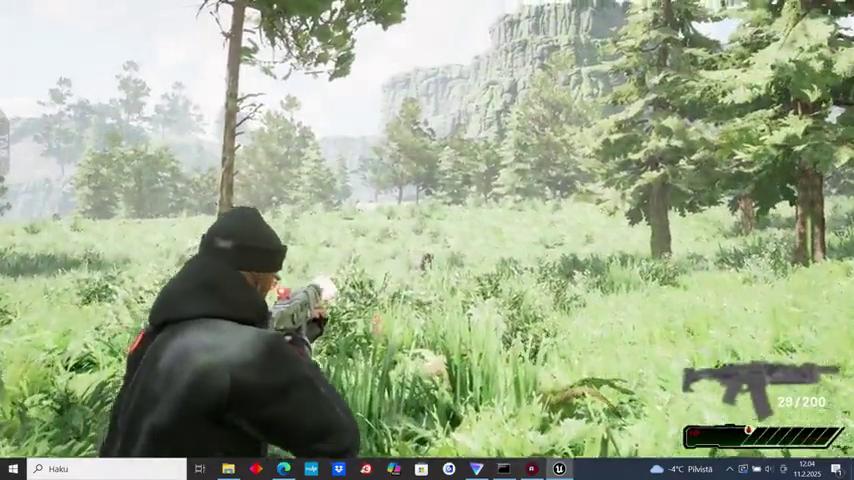Launch the red diamond app on taskbar

[256, 469]
